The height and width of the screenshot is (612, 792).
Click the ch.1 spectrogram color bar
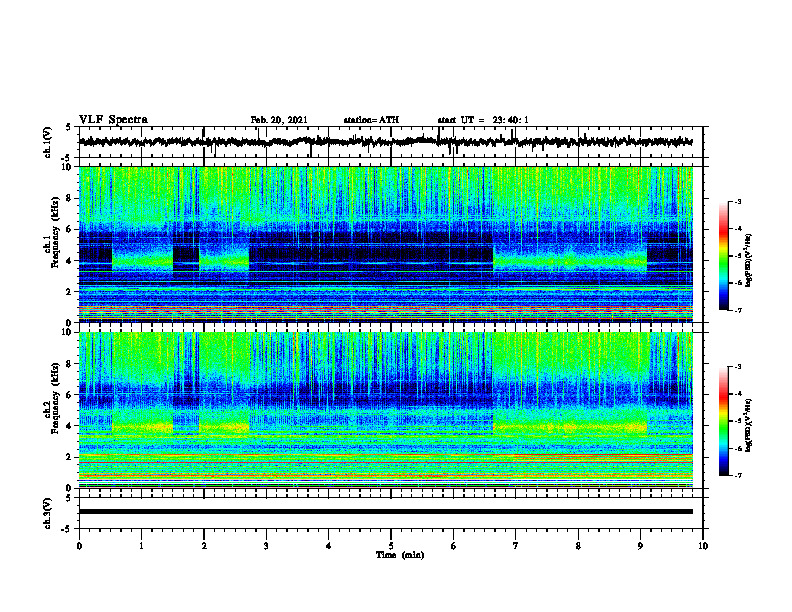[x=723, y=256]
